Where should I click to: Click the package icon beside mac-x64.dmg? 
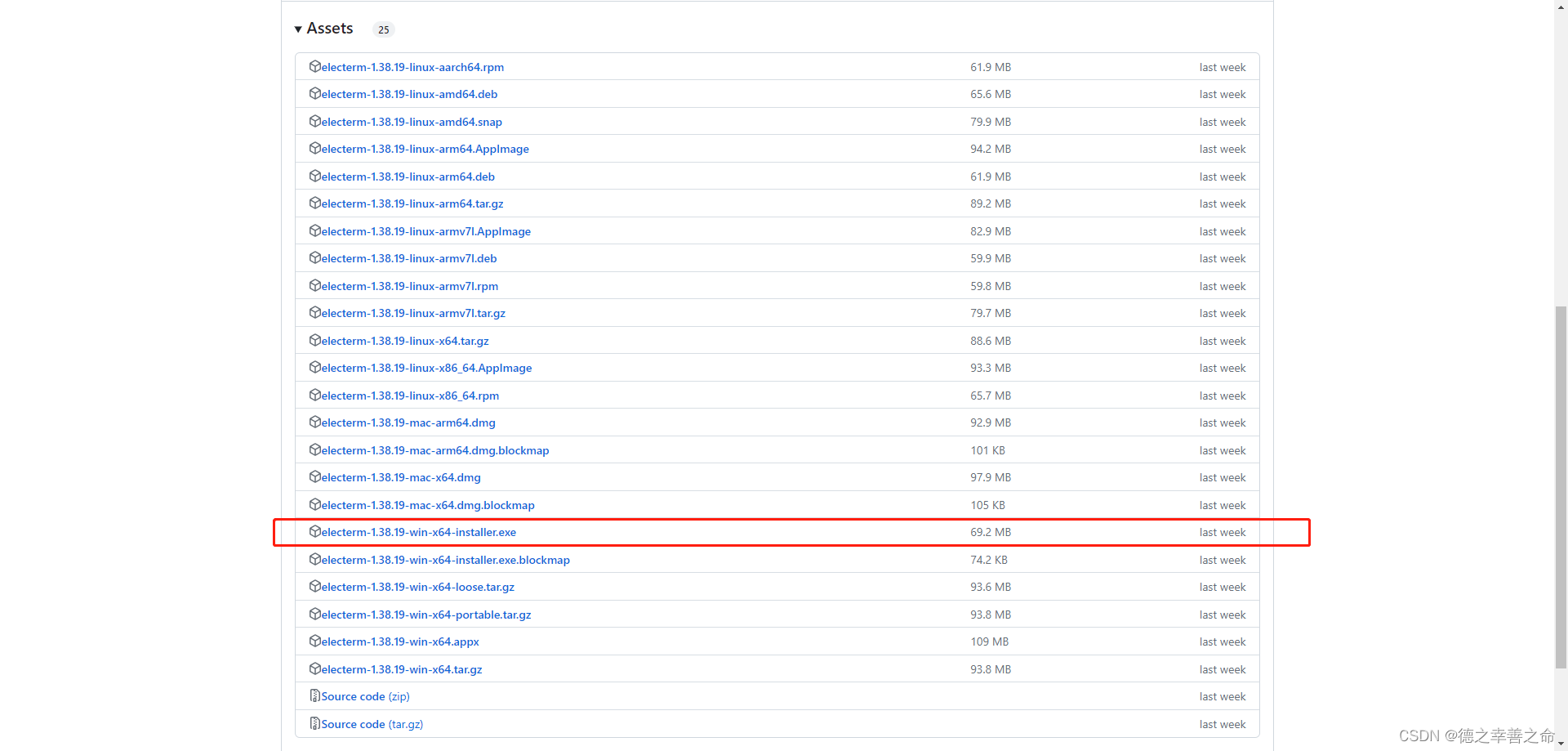[x=314, y=476]
